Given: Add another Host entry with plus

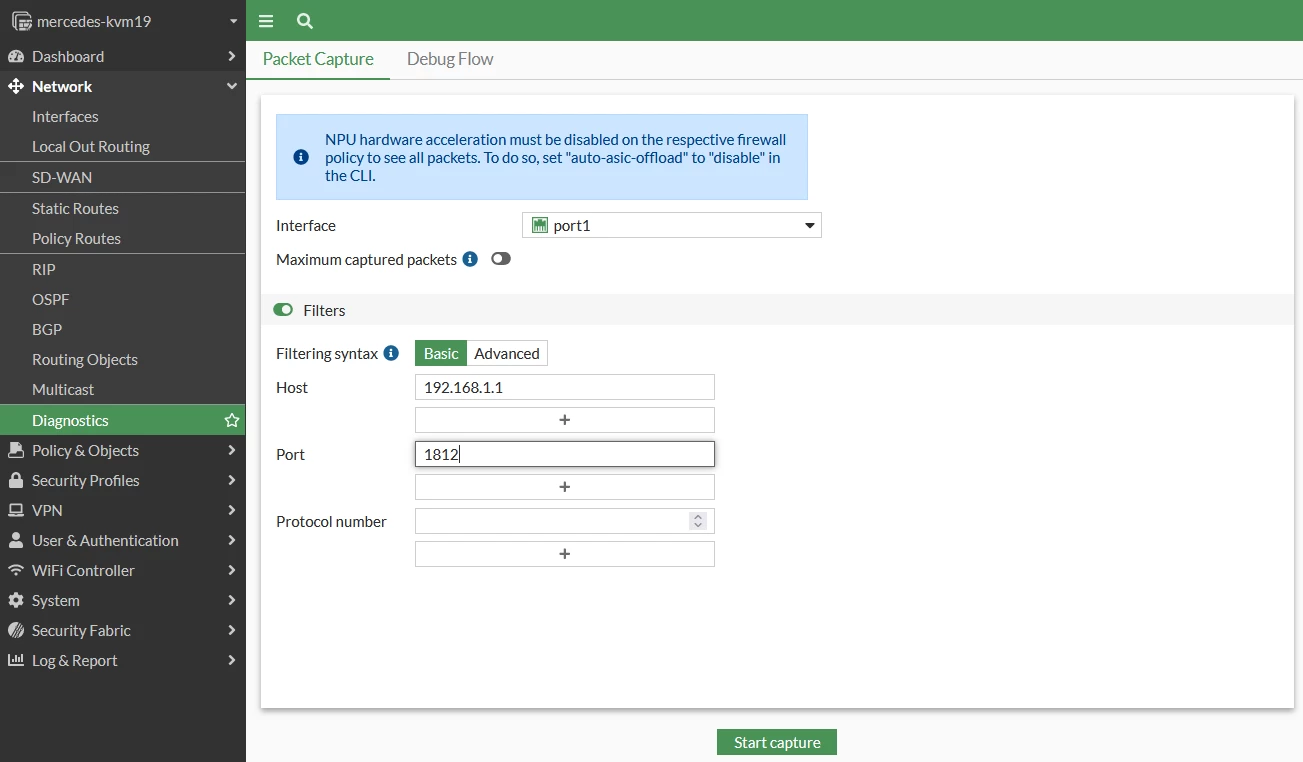Looking at the screenshot, I should (x=564, y=420).
